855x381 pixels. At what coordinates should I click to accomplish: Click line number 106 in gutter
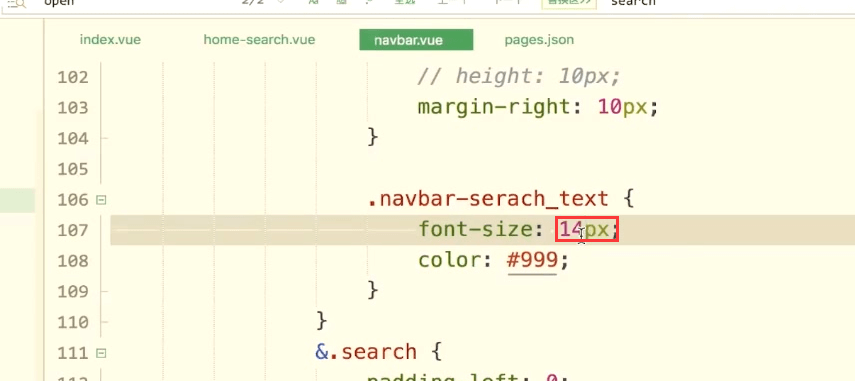point(73,199)
